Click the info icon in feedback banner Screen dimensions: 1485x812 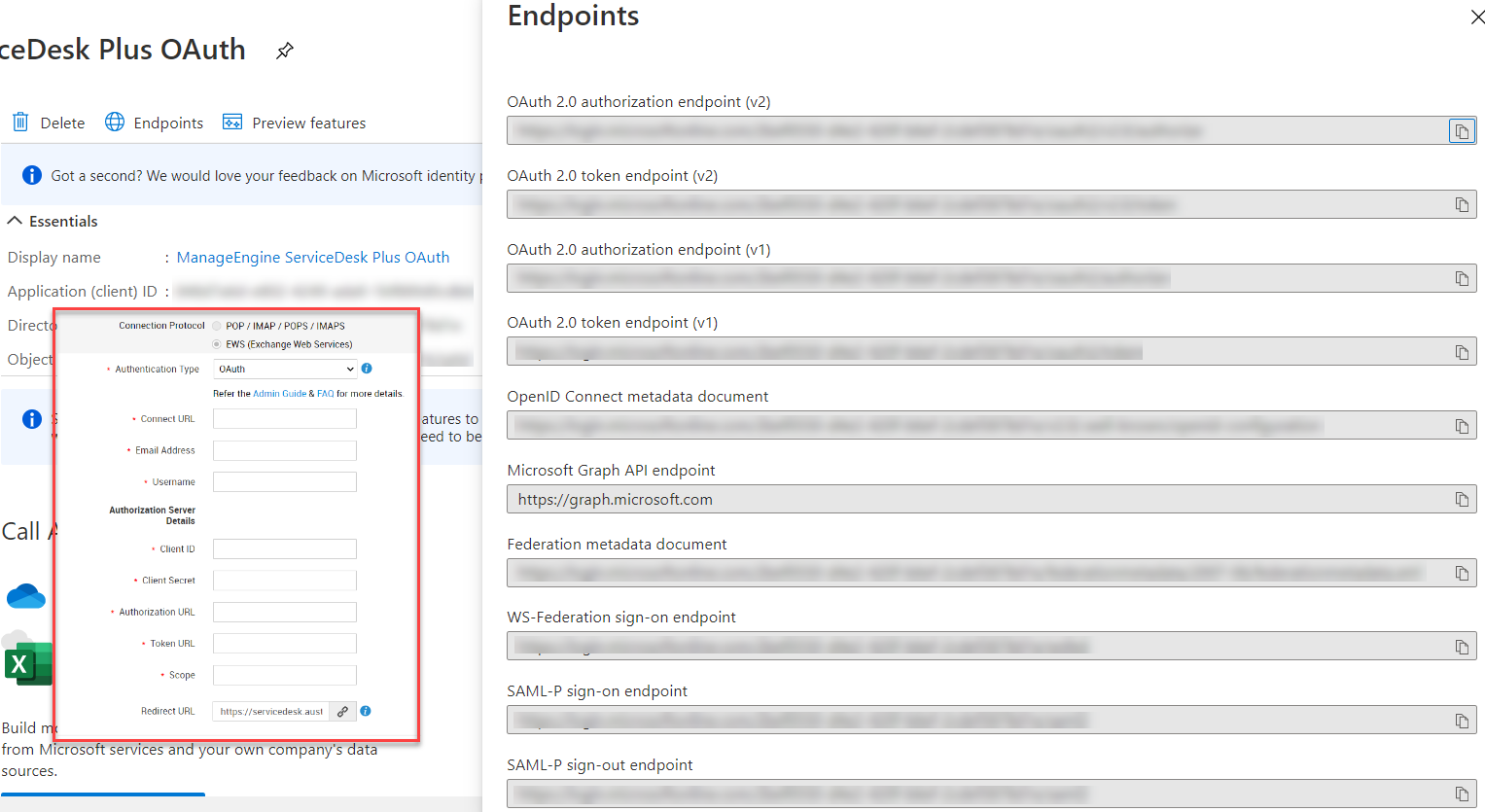[x=32, y=175]
